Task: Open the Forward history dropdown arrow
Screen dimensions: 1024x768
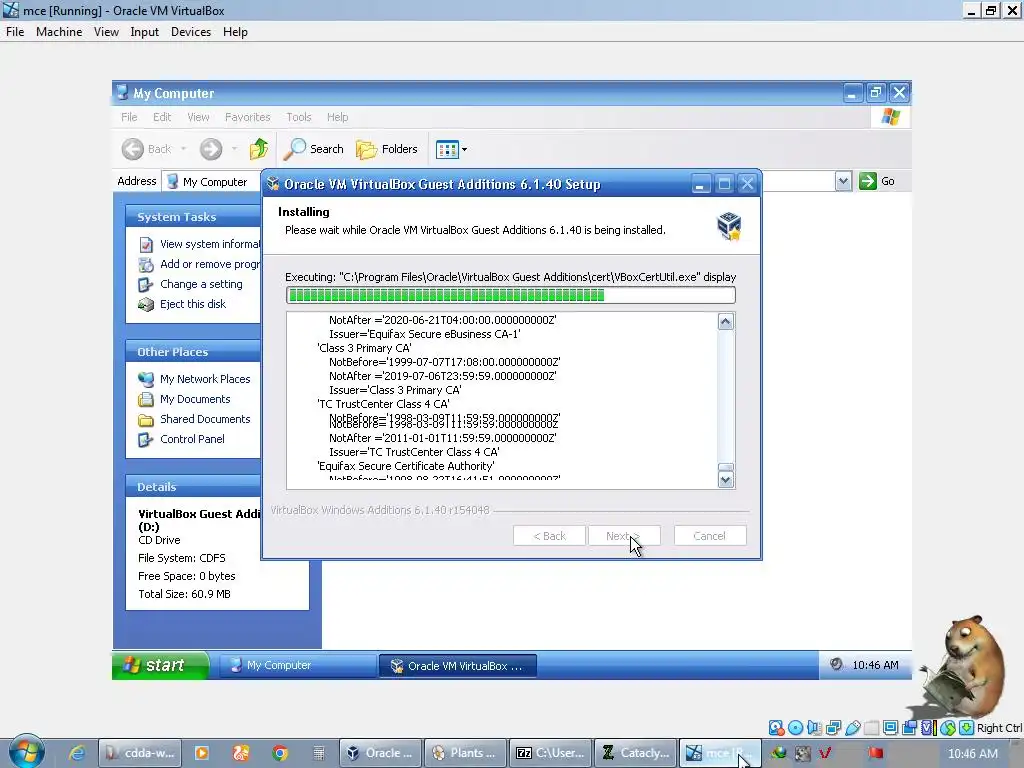Action: pos(234,149)
